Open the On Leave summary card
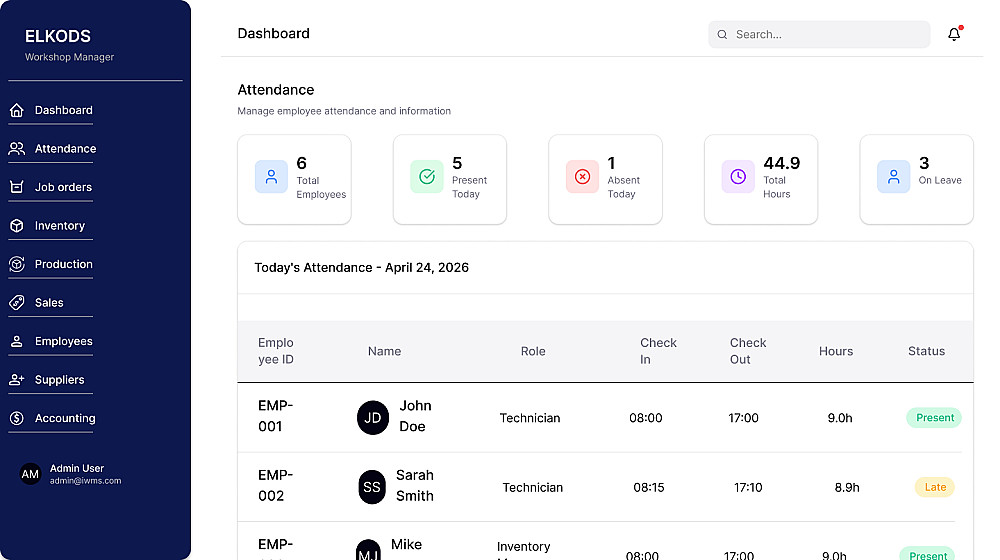This screenshot has height=560, width=1000. [x=916, y=179]
